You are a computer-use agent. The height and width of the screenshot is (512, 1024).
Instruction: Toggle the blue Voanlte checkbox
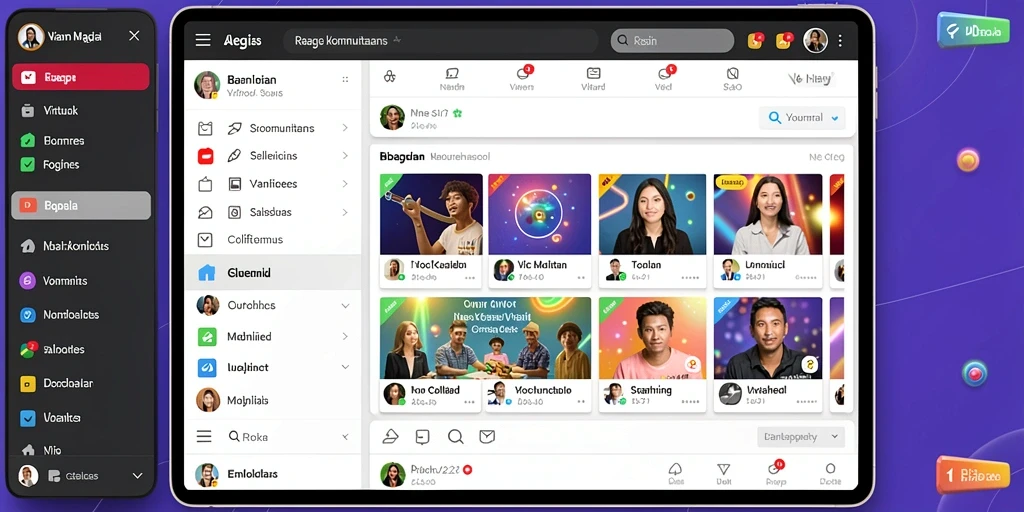(x=27, y=418)
